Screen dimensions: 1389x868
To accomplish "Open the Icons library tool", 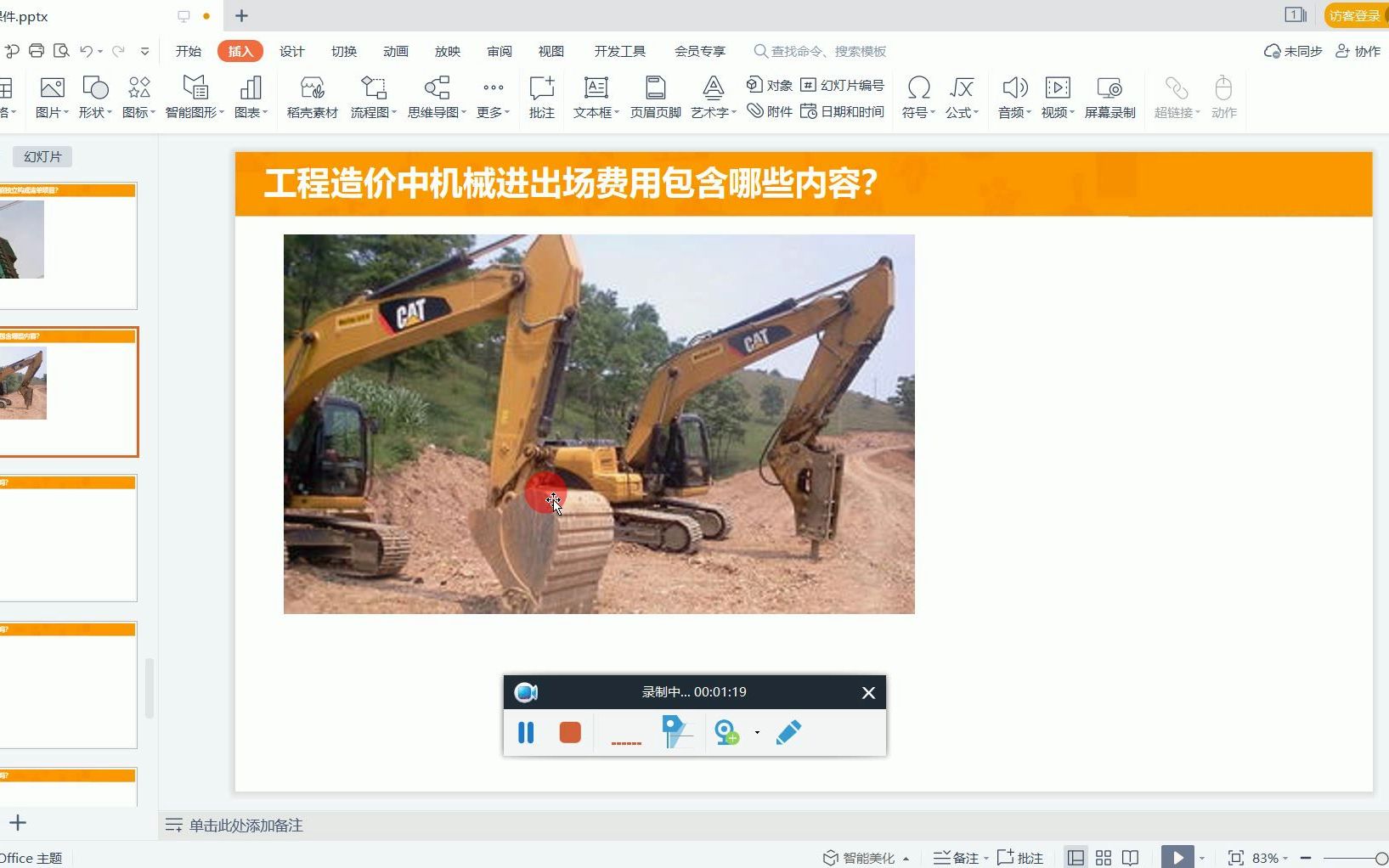I will [138, 97].
